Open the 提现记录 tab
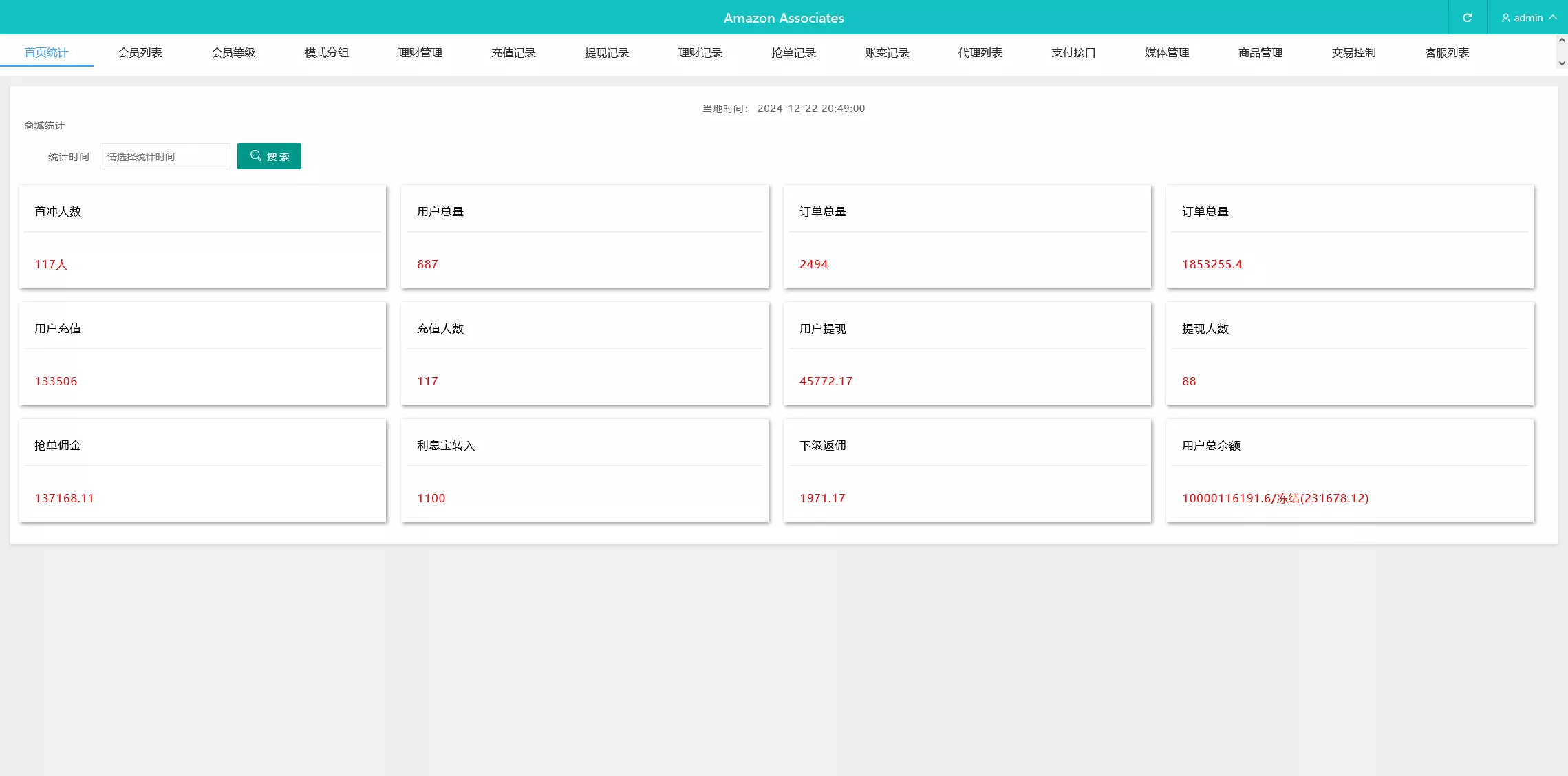The width and height of the screenshot is (1568, 776). pos(607,53)
